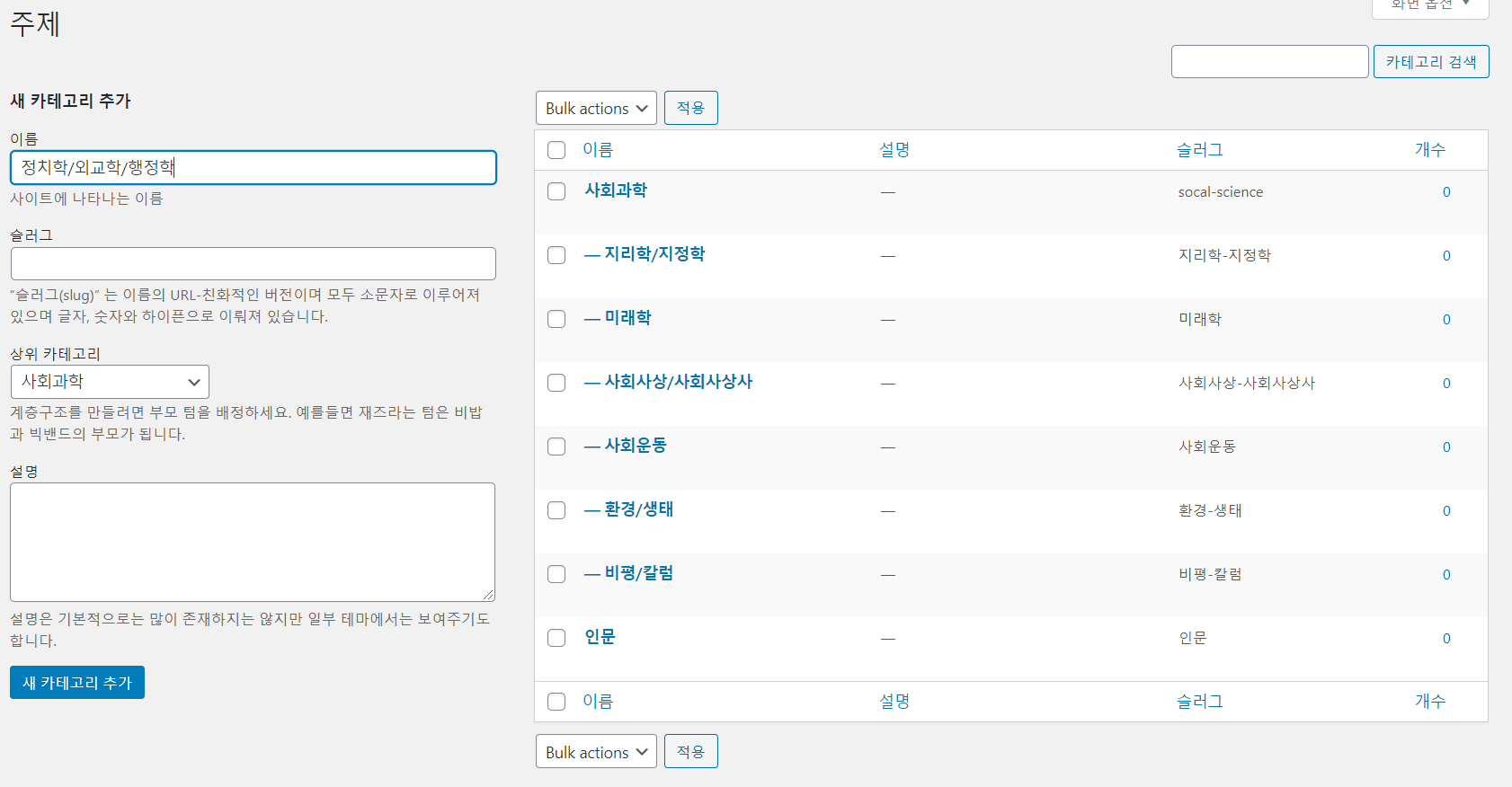Tick the select-all checkbox in the table footer
This screenshot has width=1512, height=787.
click(x=556, y=702)
